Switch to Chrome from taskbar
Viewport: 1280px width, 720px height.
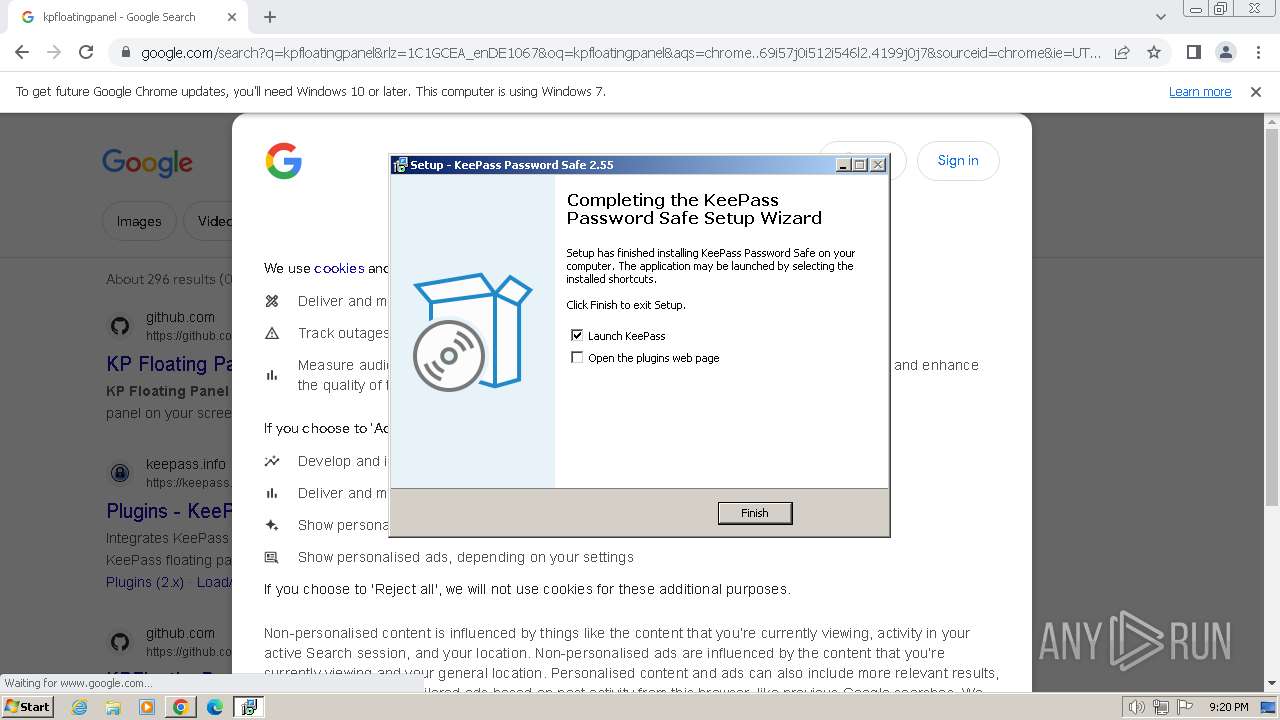pyautogui.click(x=180, y=707)
